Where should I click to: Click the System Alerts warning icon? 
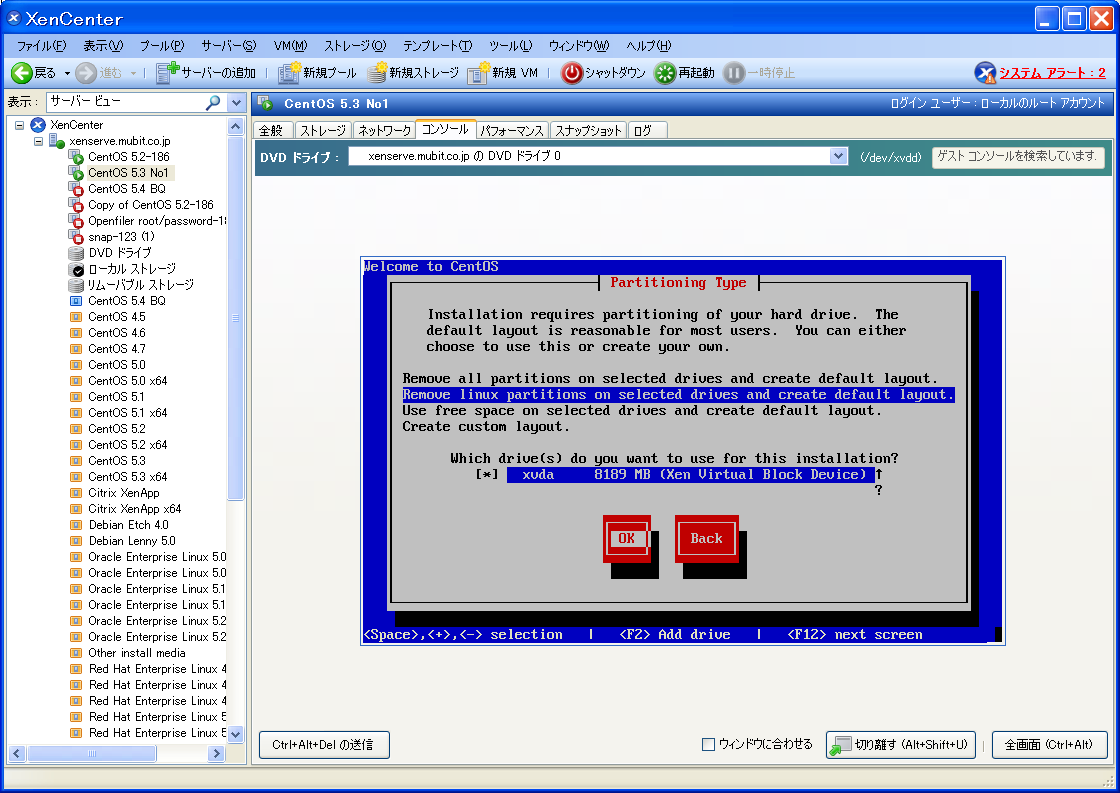[985, 73]
